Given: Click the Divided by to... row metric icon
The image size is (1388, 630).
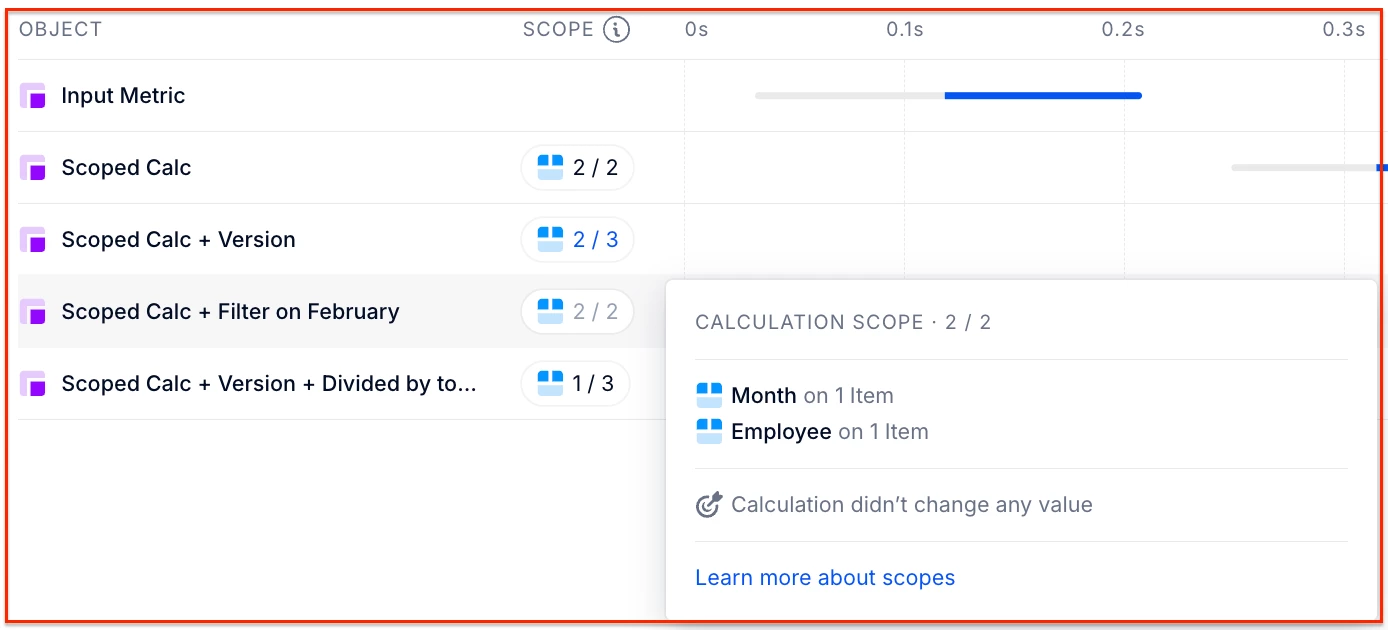Looking at the screenshot, I should click(33, 384).
